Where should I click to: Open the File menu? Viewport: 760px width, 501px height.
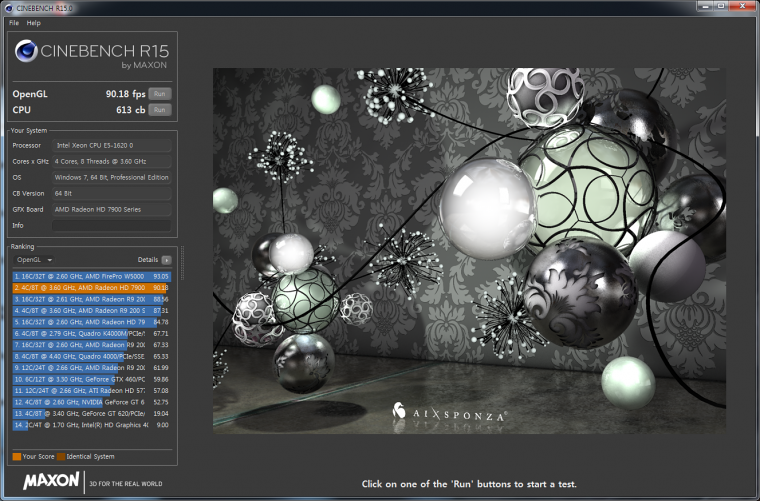pyautogui.click(x=14, y=23)
